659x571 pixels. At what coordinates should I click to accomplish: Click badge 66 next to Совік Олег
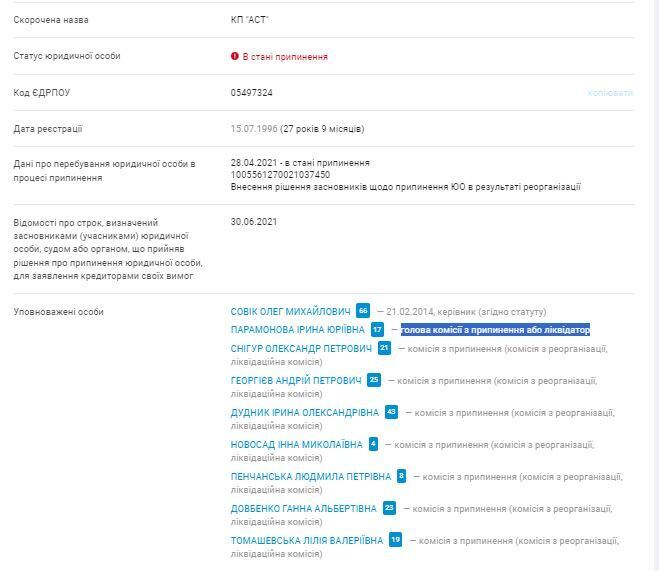pos(363,311)
